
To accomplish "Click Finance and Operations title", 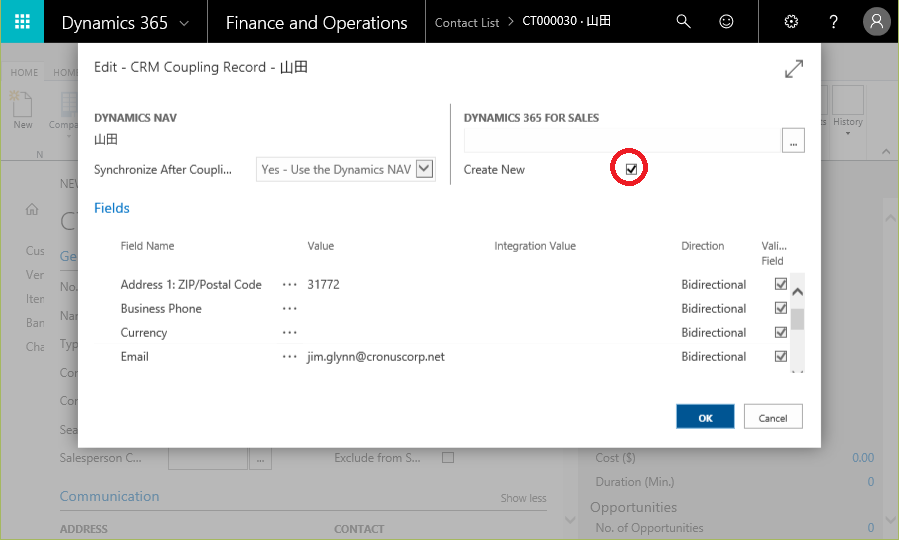I will click(x=316, y=23).
